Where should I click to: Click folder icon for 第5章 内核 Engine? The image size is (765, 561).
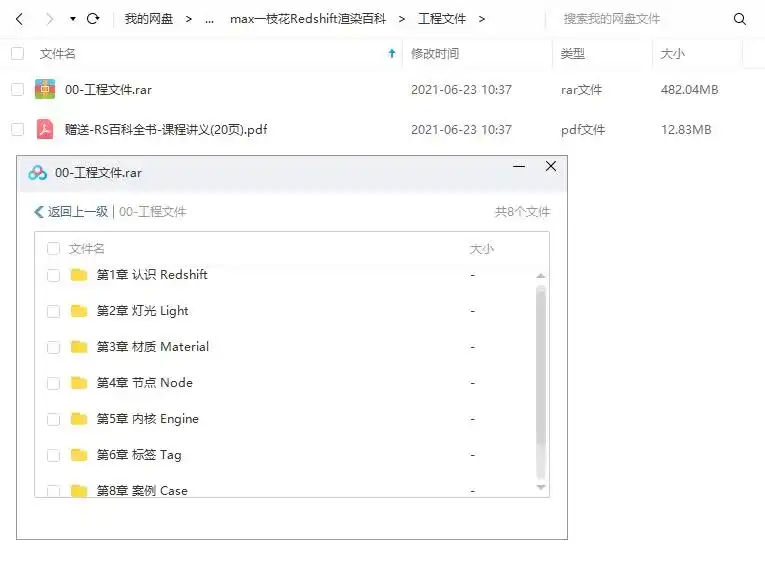(79, 419)
